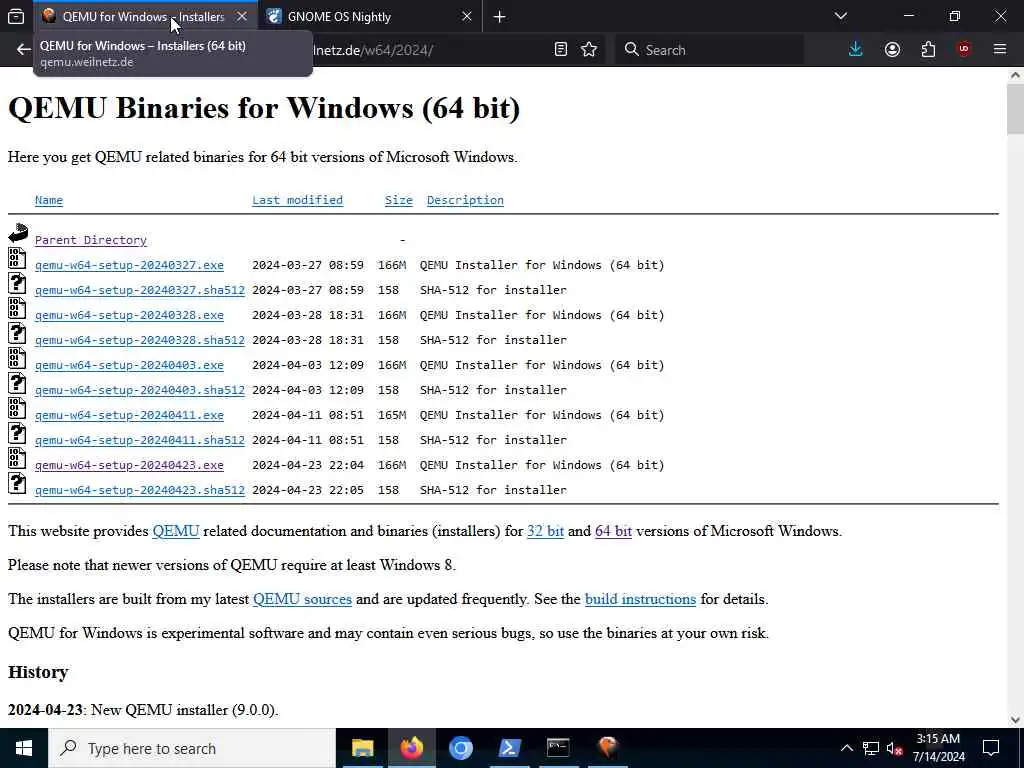1024x768 pixels.
Task: Open the notification center icon
Action: click(x=991, y=748)
